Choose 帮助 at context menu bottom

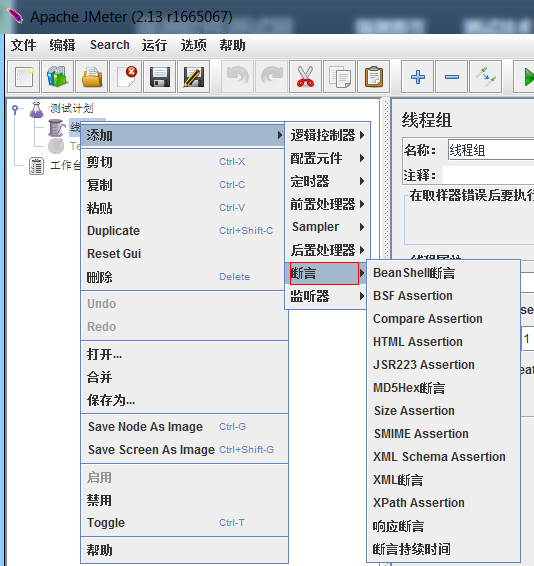[x=184, y=550]
